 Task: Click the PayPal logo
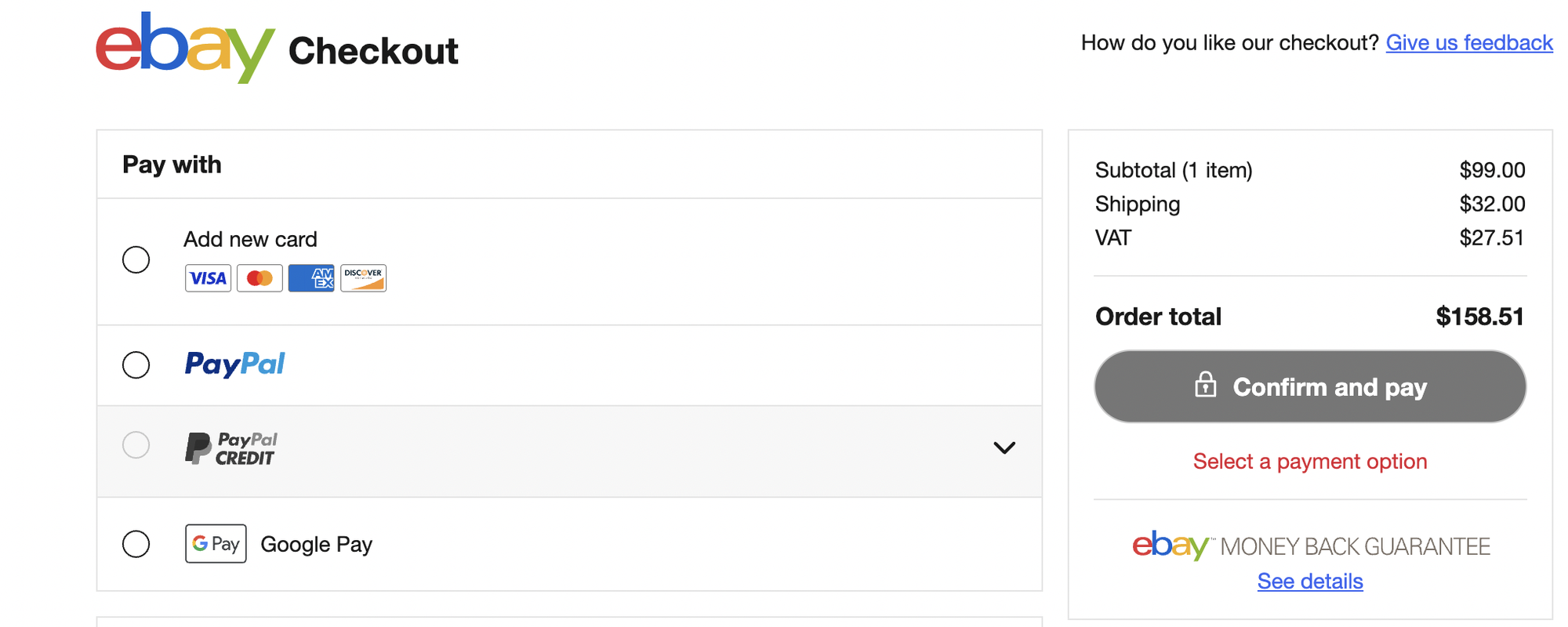234,364
